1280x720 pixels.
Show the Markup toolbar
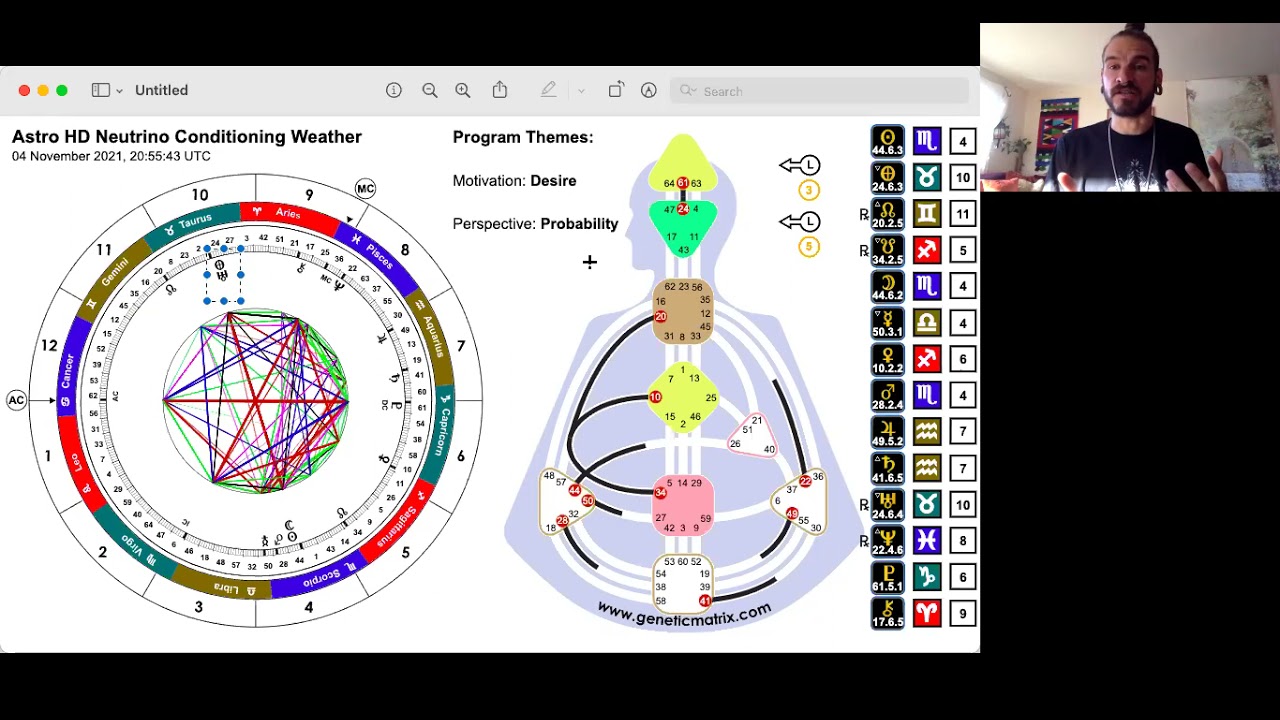[649, 90]
